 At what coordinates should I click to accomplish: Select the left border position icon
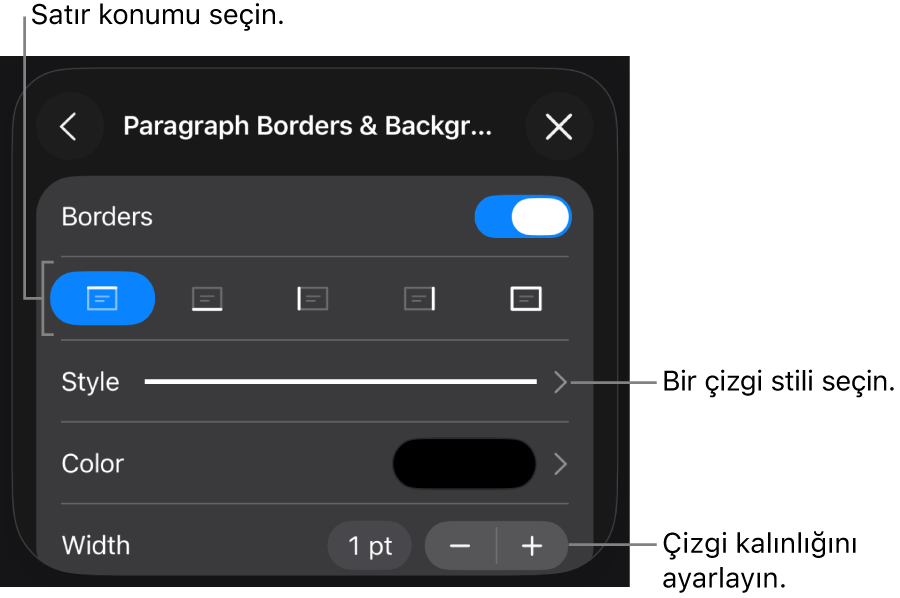pos(313,298)
